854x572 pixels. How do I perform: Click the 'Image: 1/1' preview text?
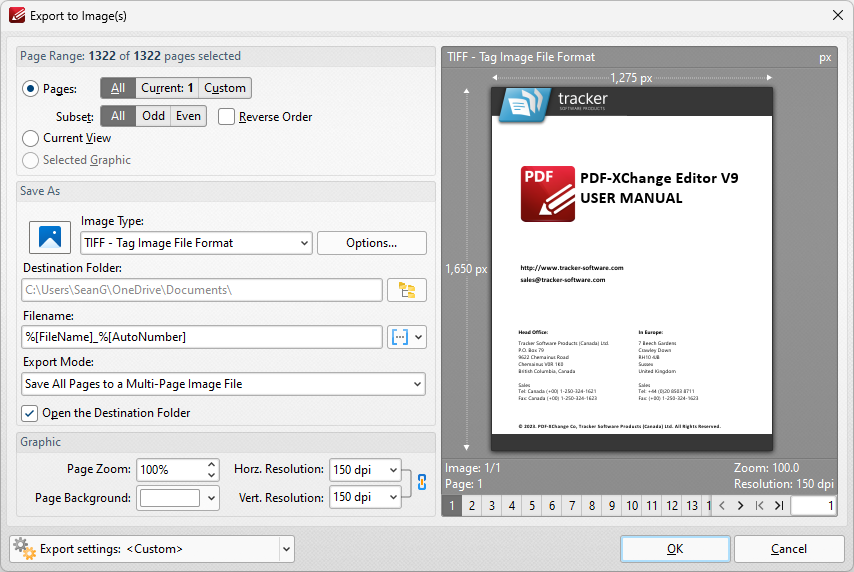(x=473, y=468)
